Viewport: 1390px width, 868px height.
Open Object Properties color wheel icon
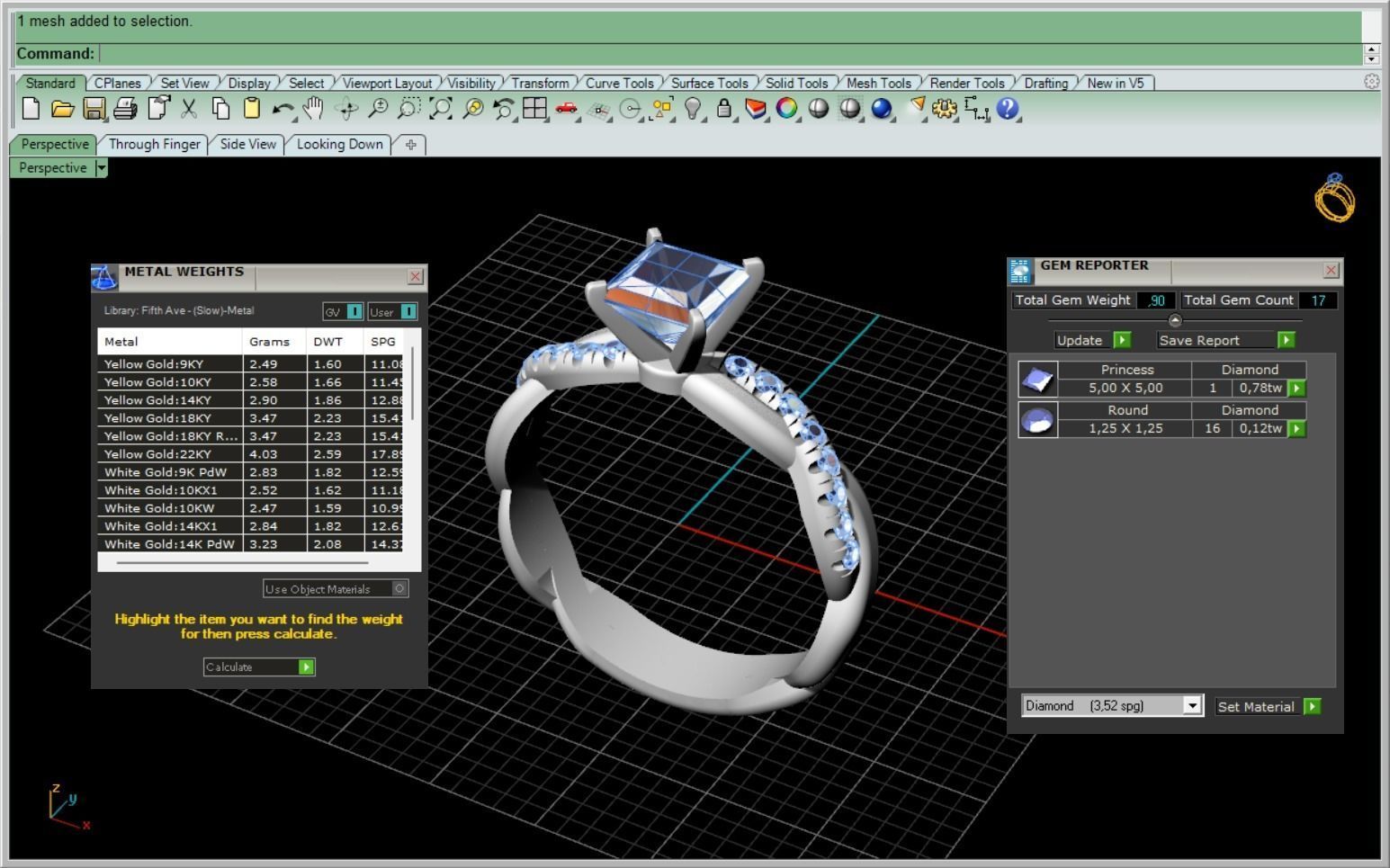click(787, 109)
